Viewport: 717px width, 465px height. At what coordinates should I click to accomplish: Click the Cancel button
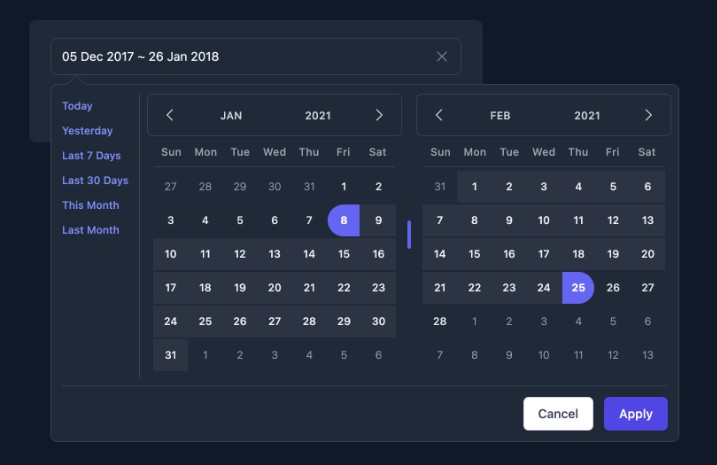(x=558, y=414)
